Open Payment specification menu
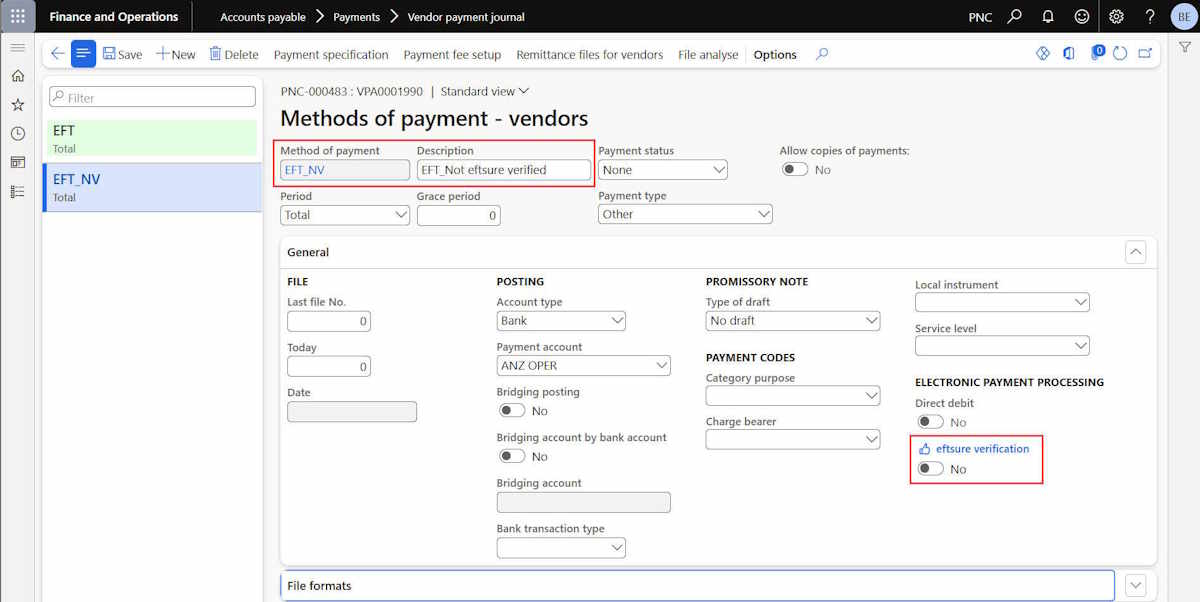Viewport: 1200px width, 602px height. click(331, 55)
